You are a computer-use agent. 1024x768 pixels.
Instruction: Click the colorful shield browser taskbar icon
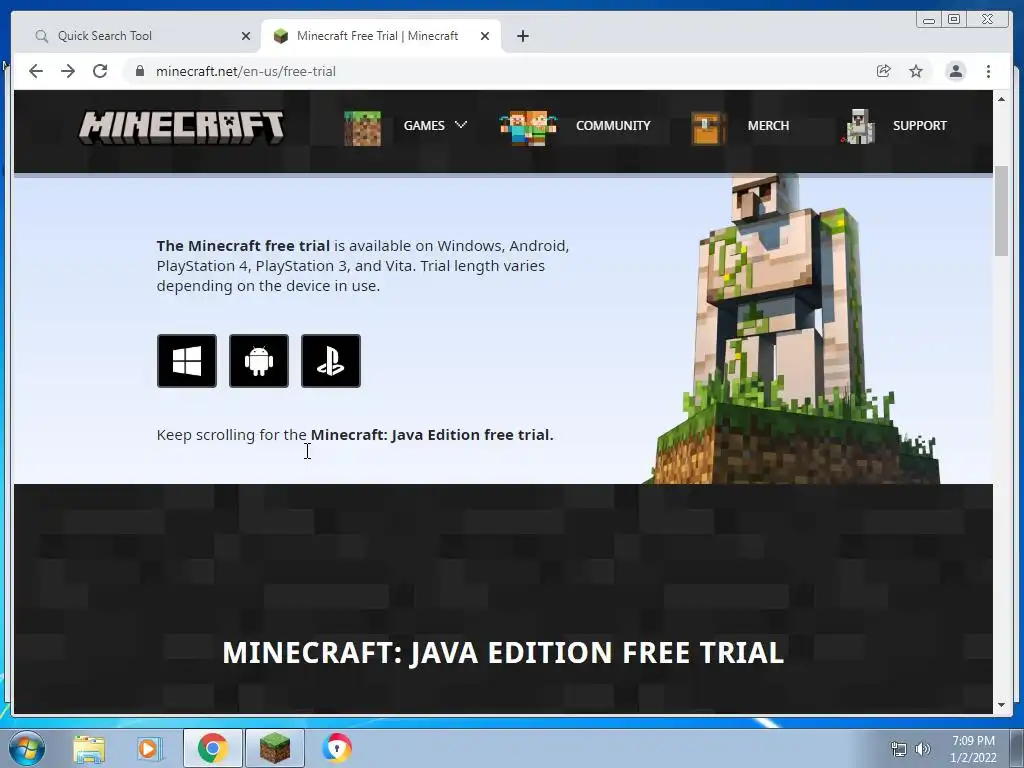tap(337, 748)
